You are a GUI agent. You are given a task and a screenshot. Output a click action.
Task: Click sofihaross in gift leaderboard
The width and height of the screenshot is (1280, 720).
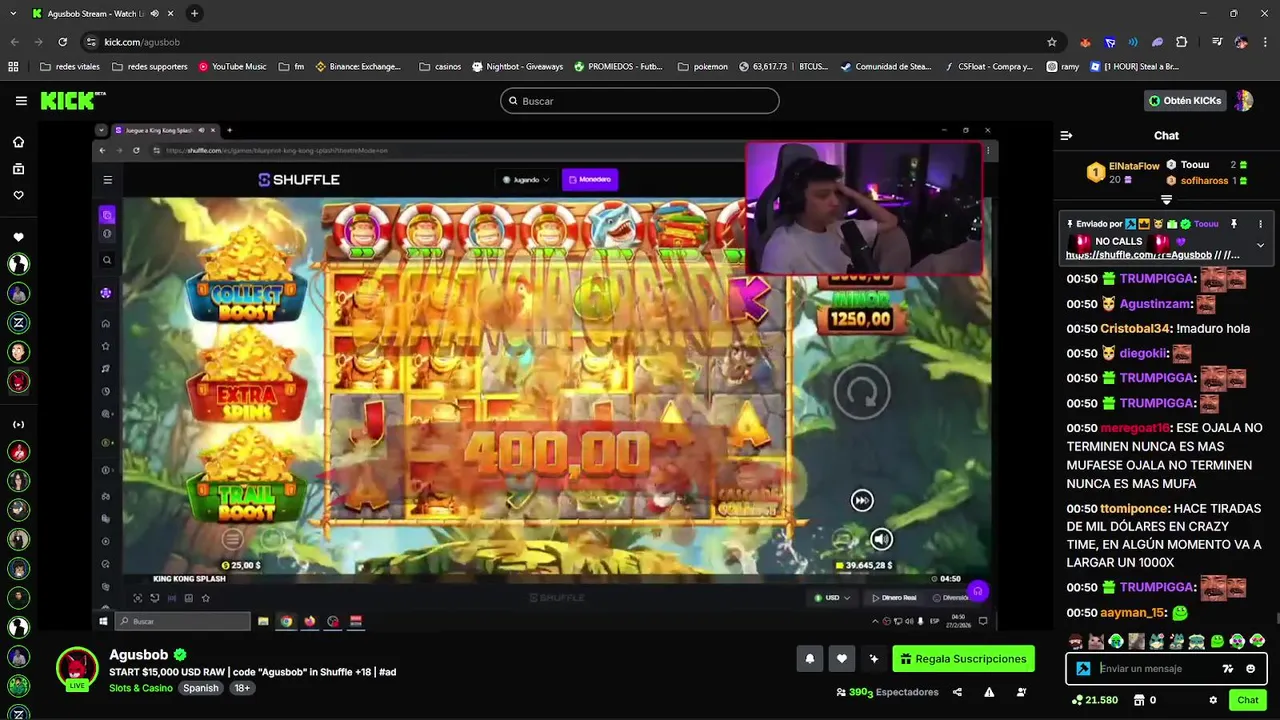pyautogui.click(x=1204, y=181)
